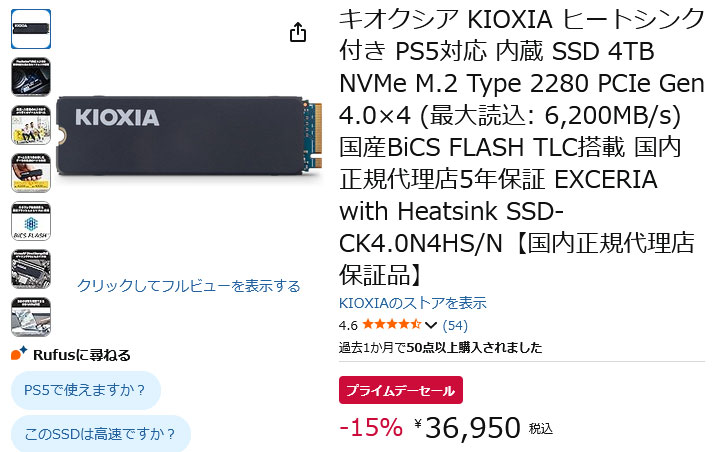Select the BiCS FLASH logo thumbnail
The width and height of the screenshot is (724, 452).
pyautogui.click(x=31, y=221)
